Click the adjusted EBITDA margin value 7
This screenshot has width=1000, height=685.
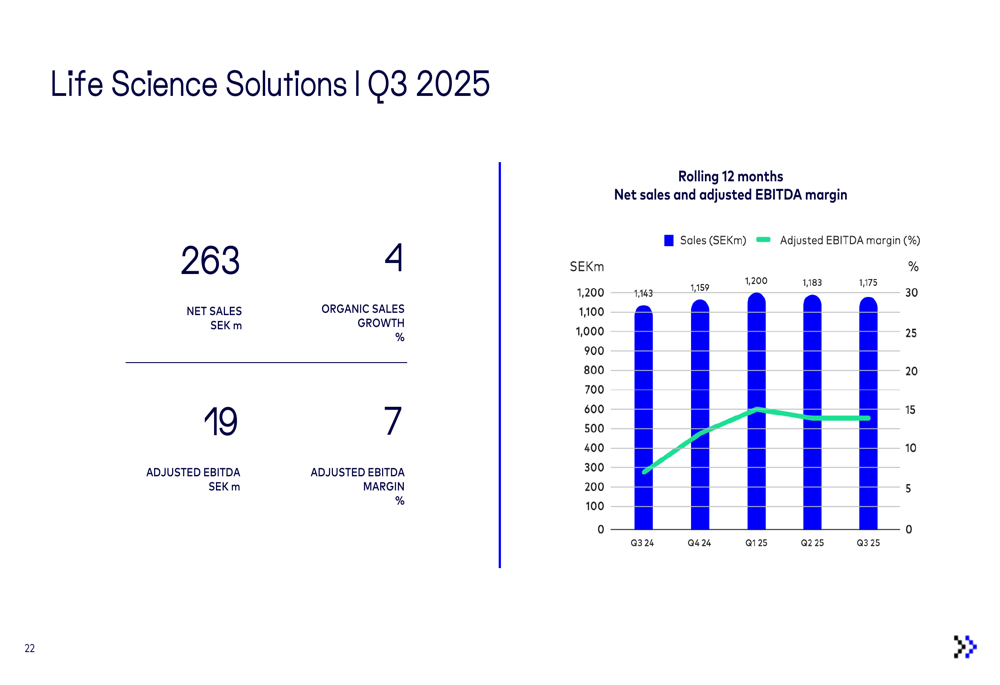tap(393, 422)
